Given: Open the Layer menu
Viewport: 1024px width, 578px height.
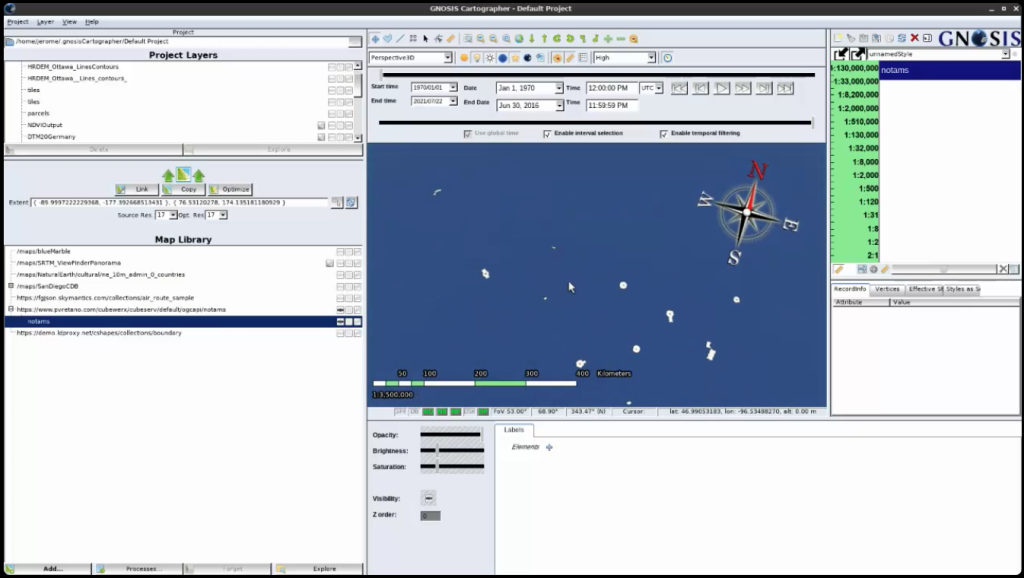Looking at the screenshot, I should 46,21.
